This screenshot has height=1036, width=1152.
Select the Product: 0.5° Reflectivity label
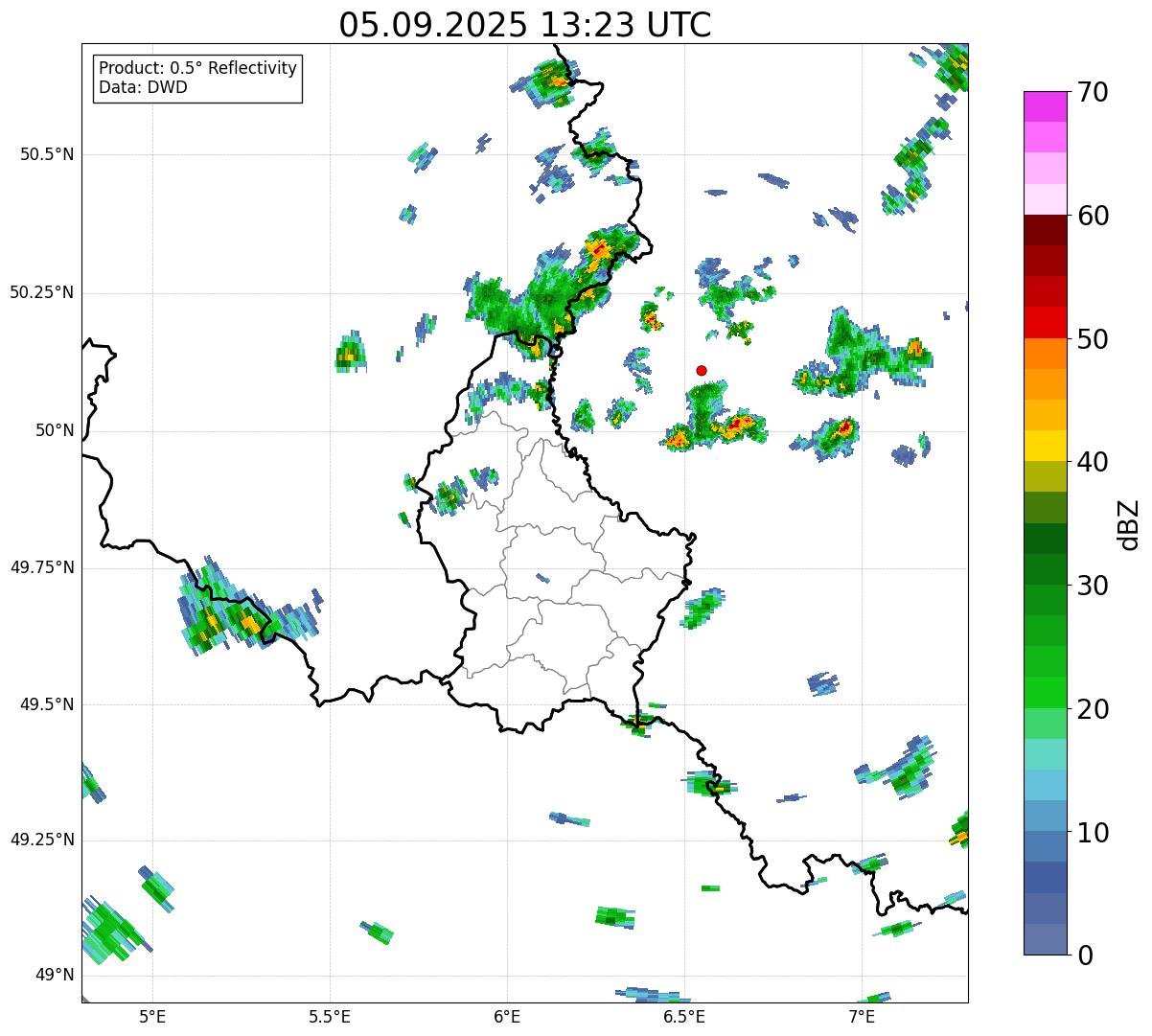coord(197,69)
